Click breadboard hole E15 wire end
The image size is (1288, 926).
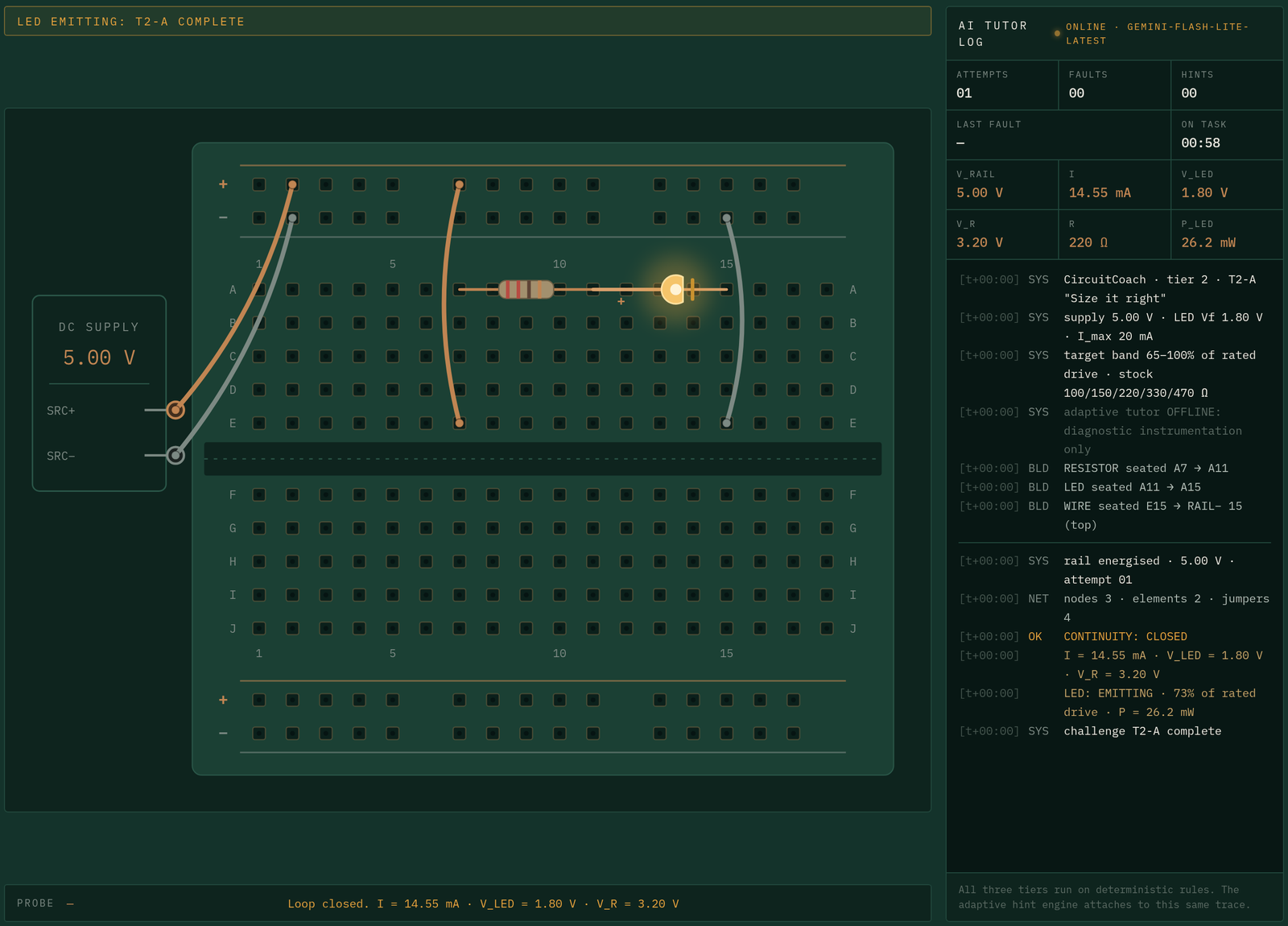[726, 423]
